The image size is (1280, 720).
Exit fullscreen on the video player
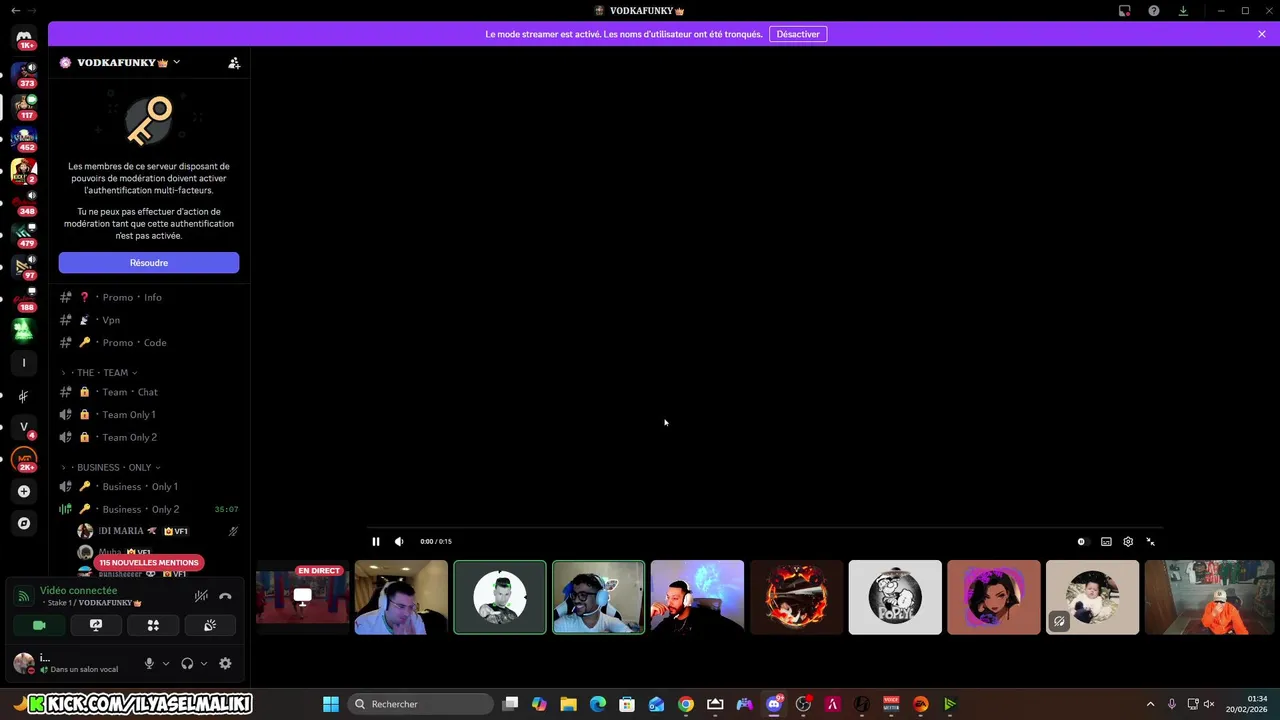(x=1150, y=541)
